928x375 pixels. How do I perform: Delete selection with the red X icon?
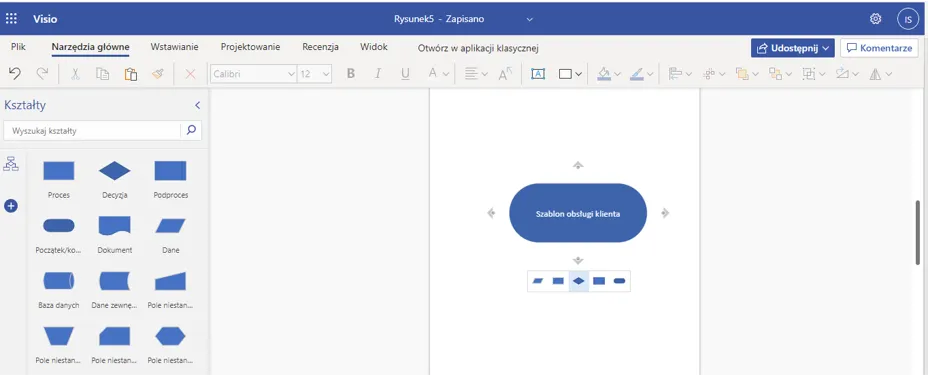click(191, 74)
